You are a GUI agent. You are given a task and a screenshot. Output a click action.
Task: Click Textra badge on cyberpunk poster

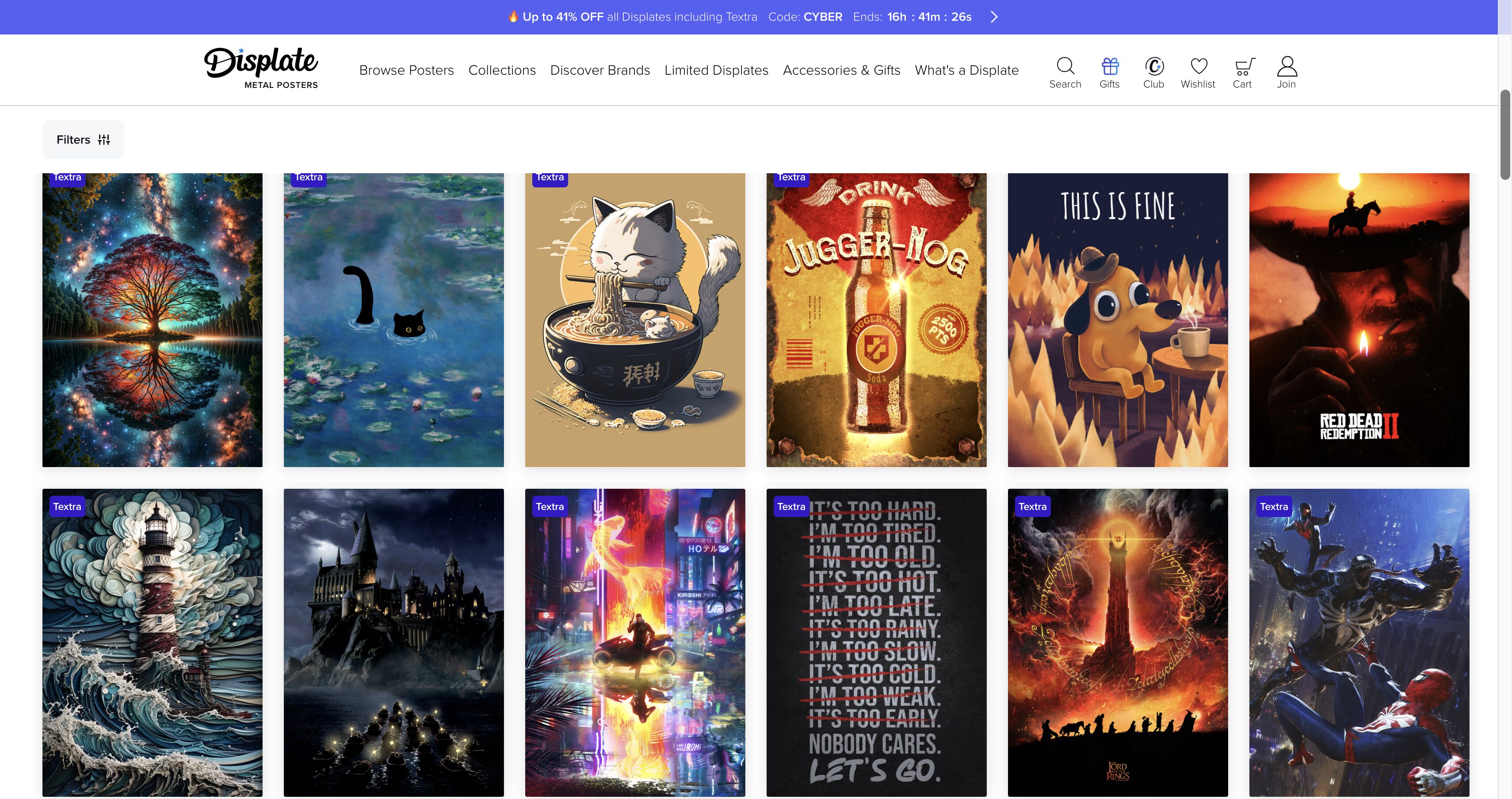tap(550, 506)
